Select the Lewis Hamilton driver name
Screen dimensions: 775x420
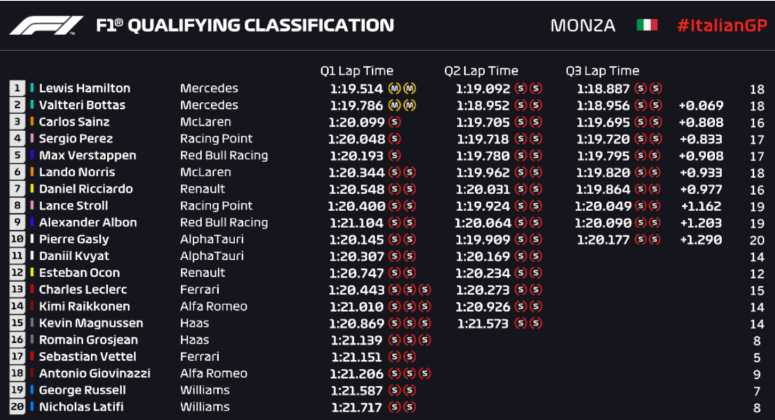coord(84,88)
